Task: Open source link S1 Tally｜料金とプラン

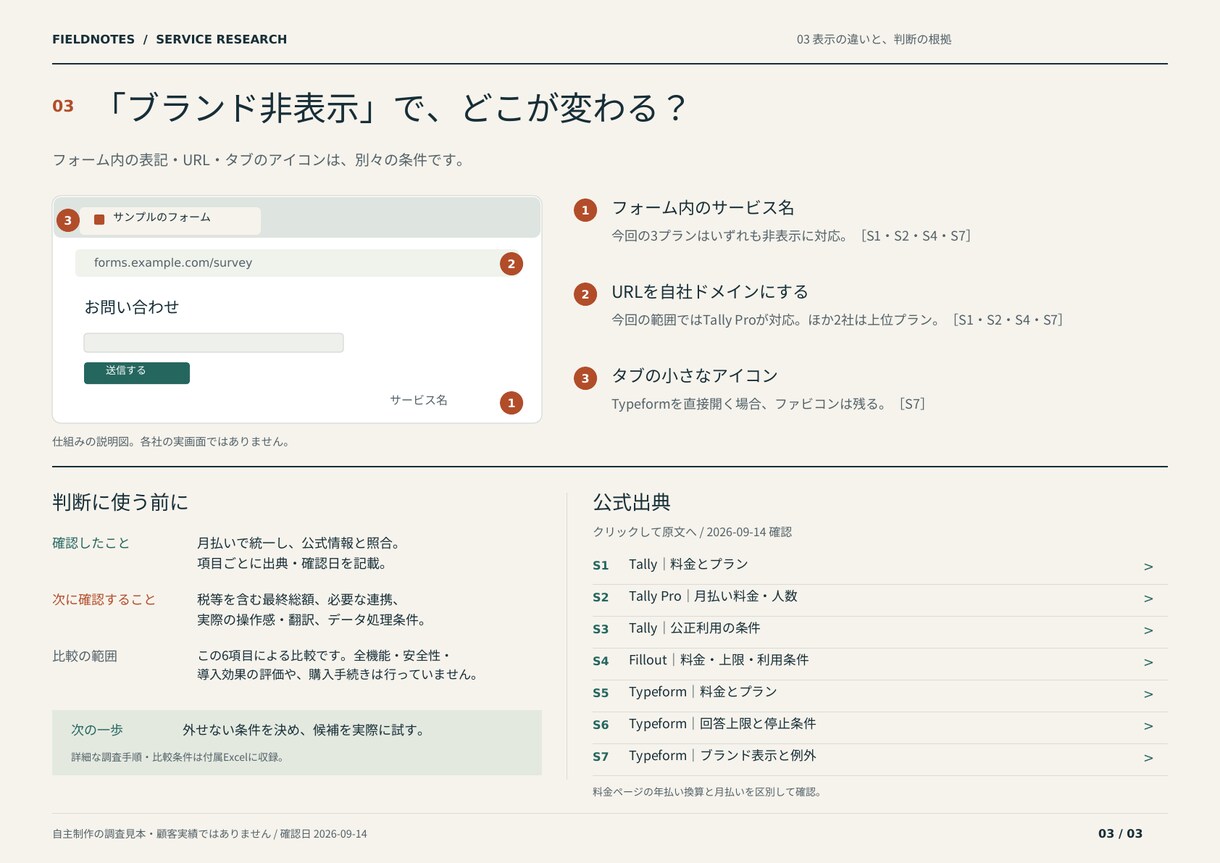Action: tap(880, 566)
